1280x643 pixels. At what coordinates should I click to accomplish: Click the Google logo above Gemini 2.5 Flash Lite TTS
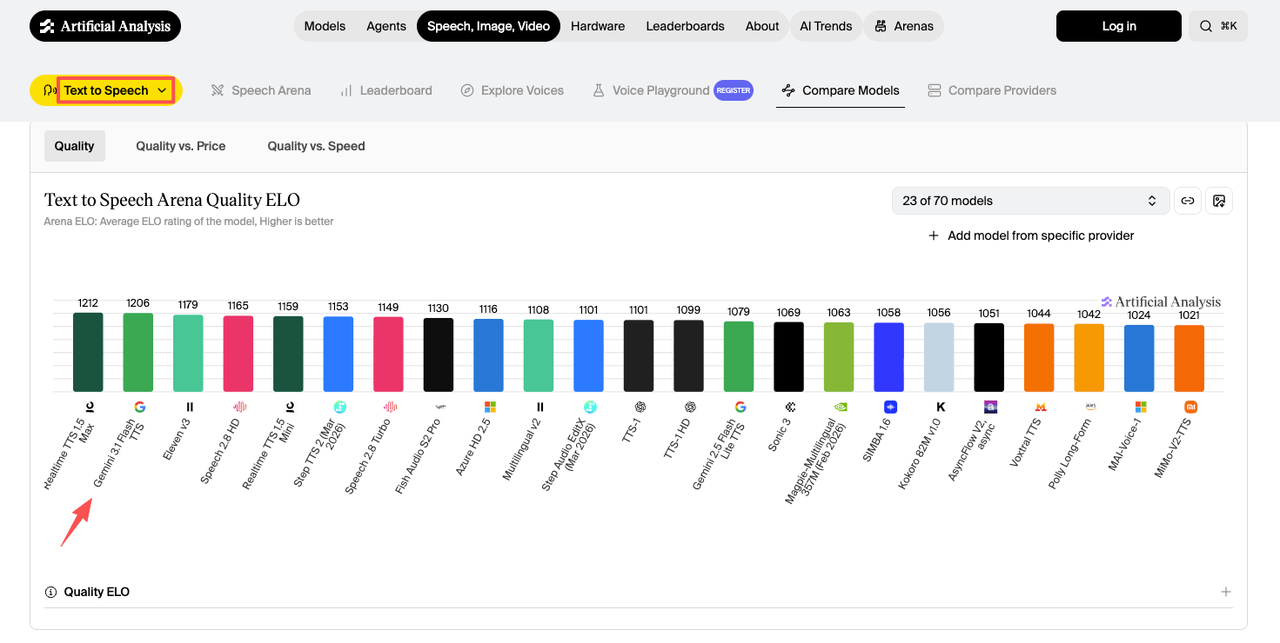point(740,407)
